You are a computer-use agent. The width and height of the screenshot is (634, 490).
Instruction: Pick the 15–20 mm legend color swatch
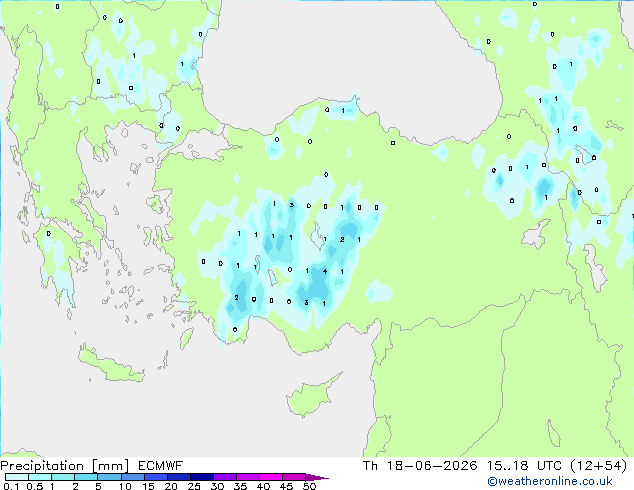(155, 477)
